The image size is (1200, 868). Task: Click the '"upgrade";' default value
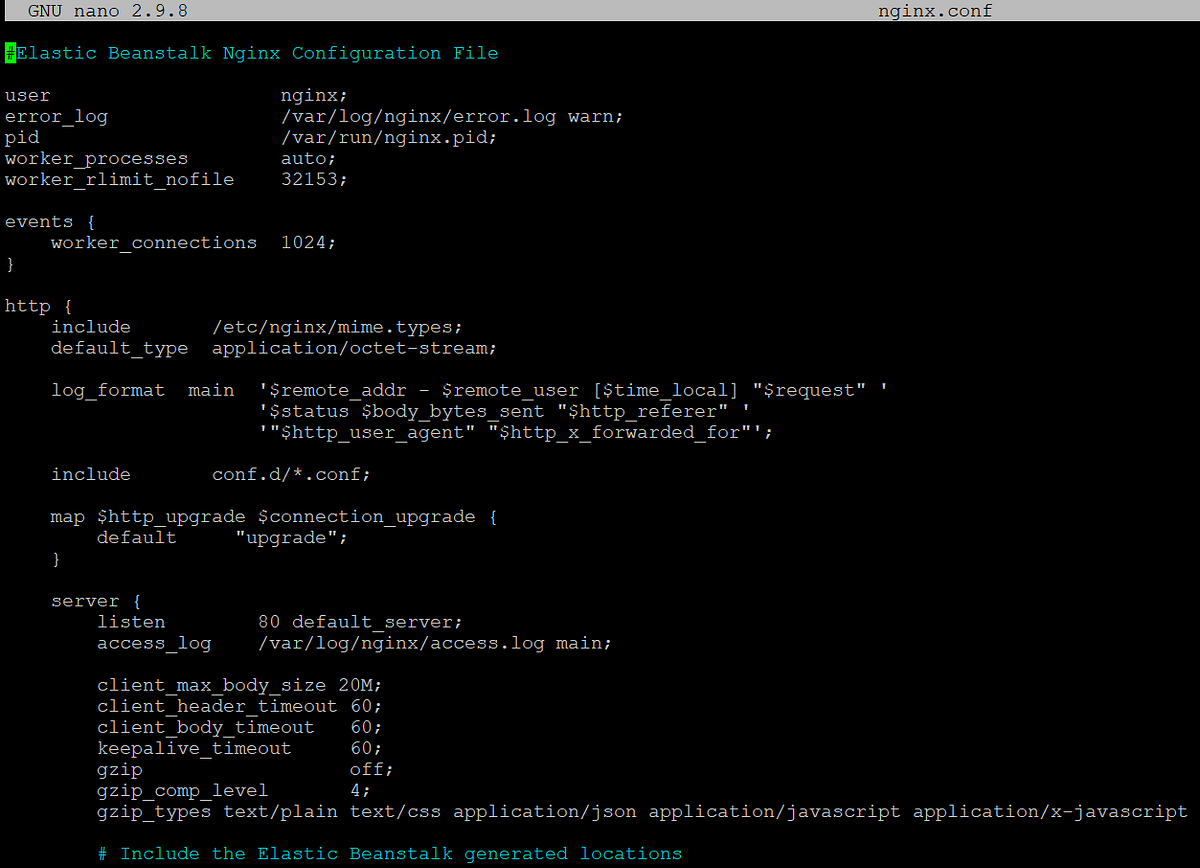tap(291, 538)
